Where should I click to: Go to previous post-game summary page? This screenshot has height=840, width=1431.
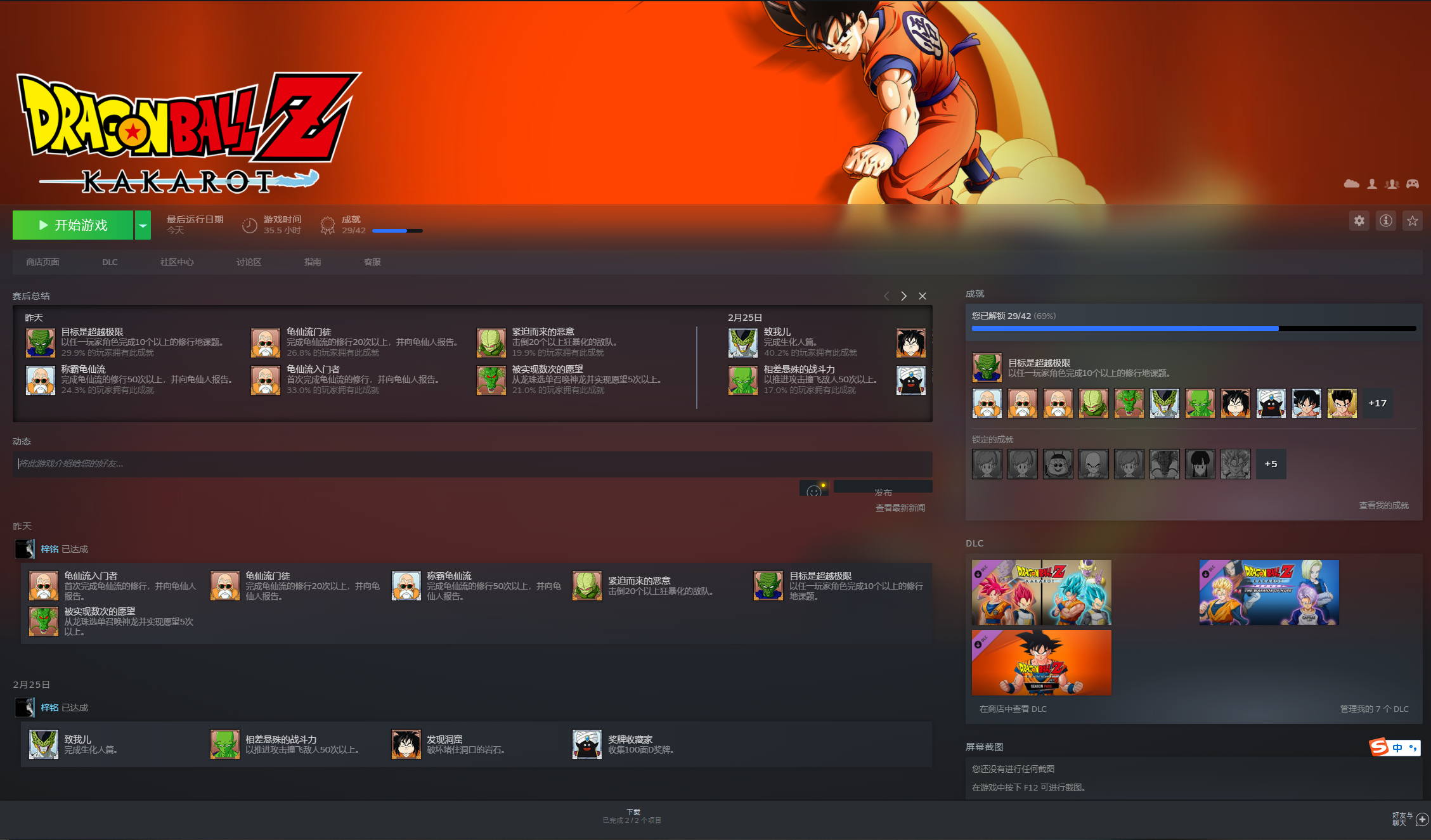(886, 296)
